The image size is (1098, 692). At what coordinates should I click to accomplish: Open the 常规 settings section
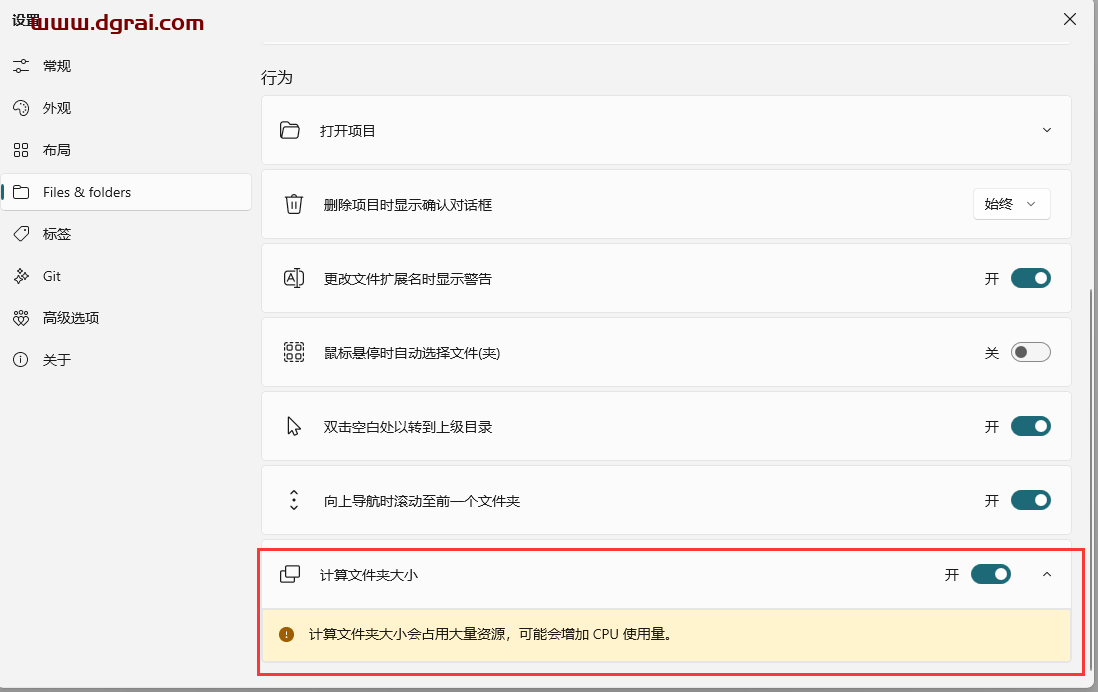[126, 66]
